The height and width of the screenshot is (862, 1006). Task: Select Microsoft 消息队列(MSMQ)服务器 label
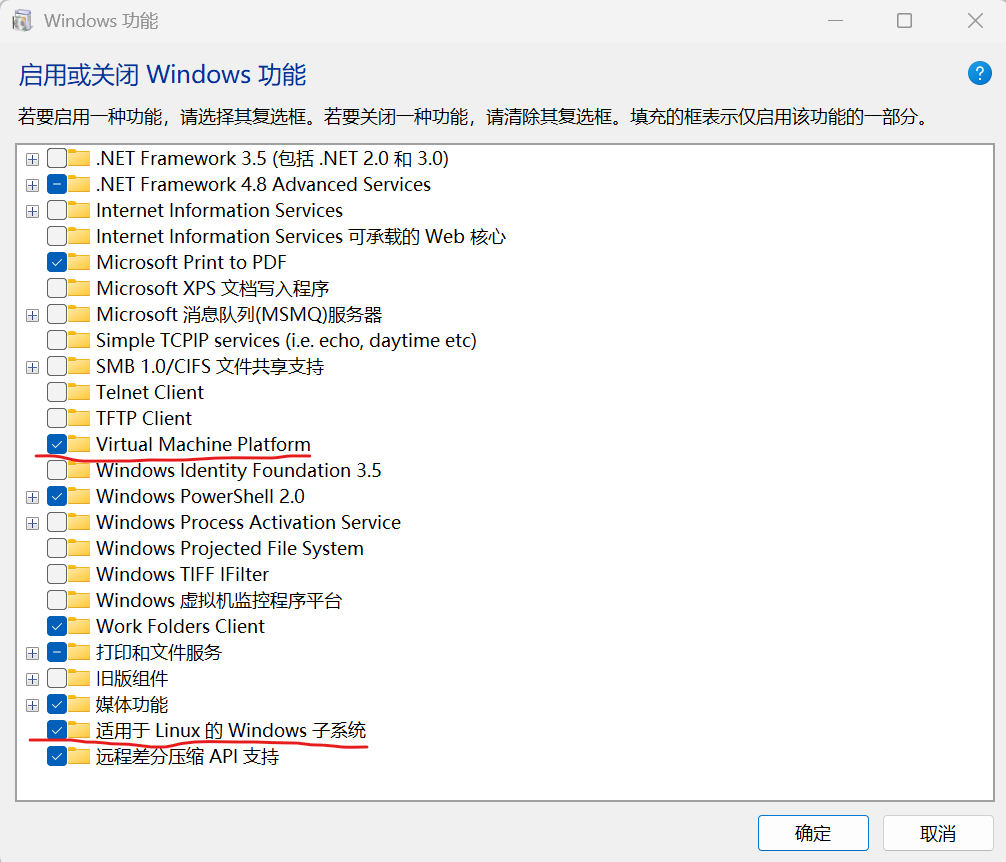(239, 314)
